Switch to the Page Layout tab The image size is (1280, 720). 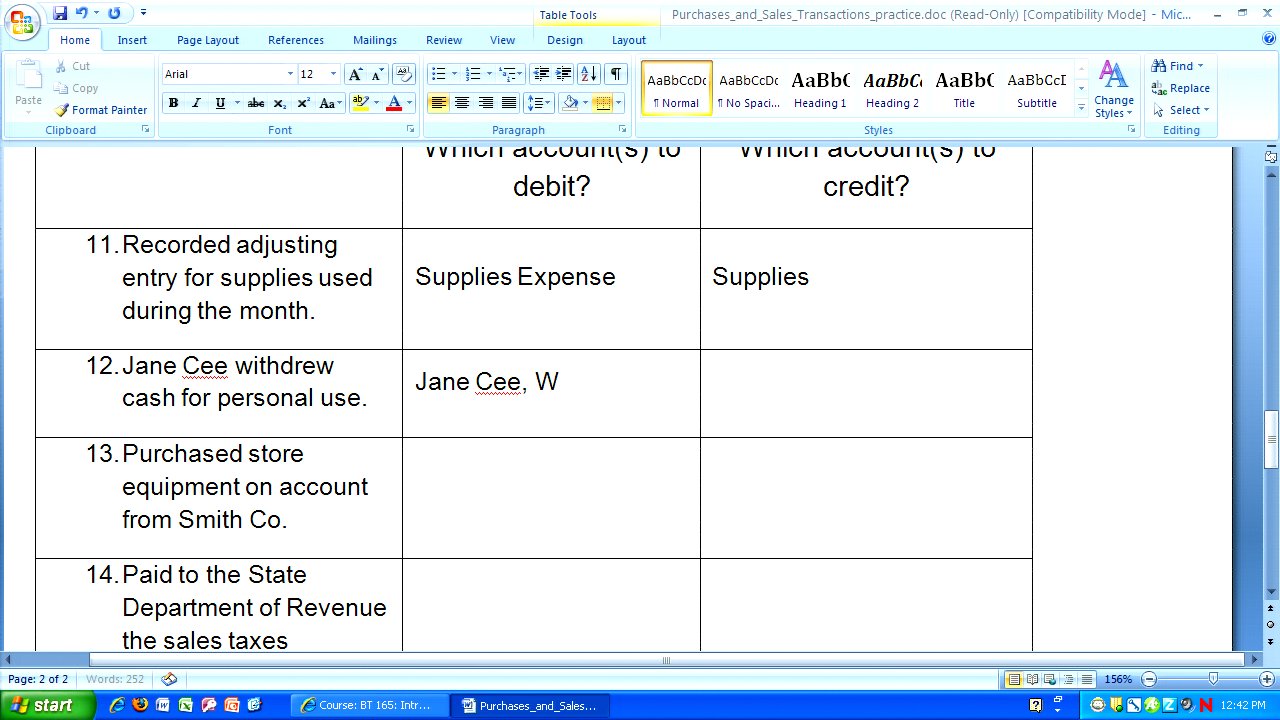208,40
